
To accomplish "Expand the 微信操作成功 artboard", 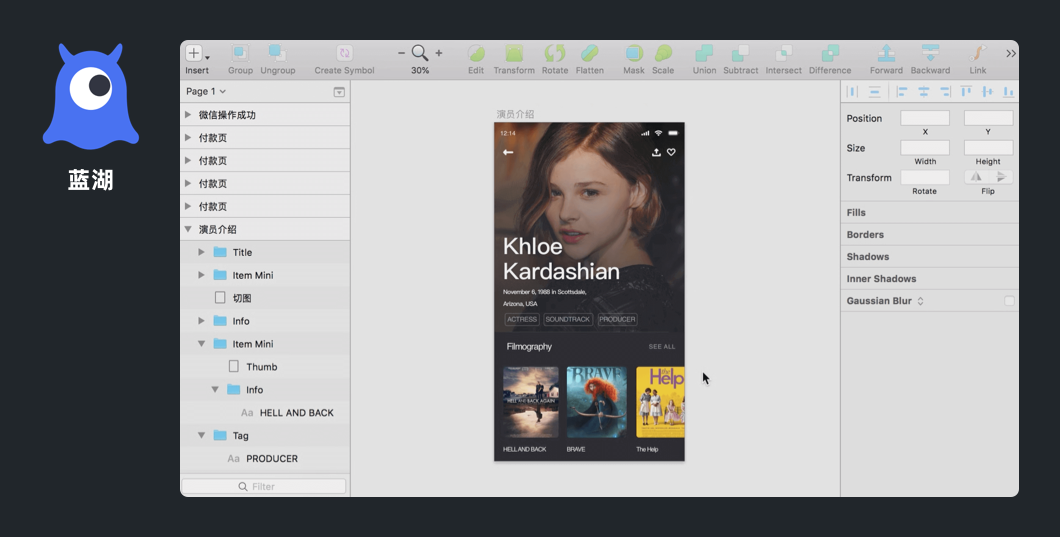I will pos(188,115).
